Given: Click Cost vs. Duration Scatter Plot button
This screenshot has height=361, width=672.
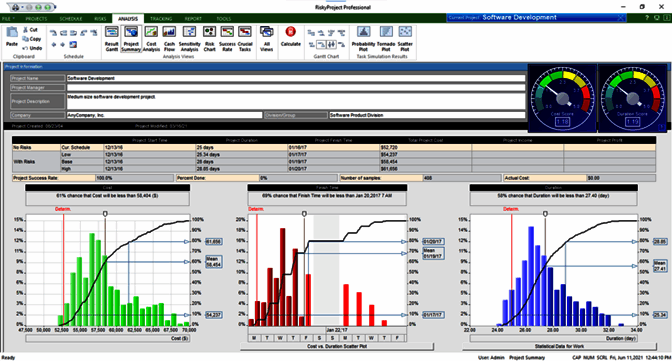Looking at the screenshot, I should point(337,346).
